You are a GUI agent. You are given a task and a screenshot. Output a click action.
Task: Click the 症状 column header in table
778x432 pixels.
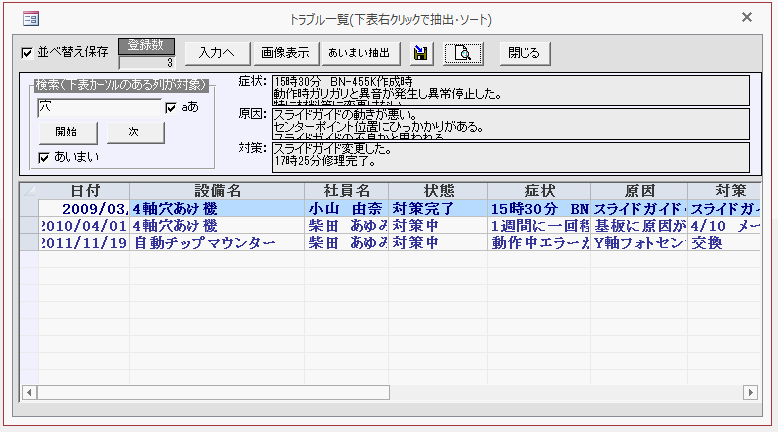[x=539, y=191]
